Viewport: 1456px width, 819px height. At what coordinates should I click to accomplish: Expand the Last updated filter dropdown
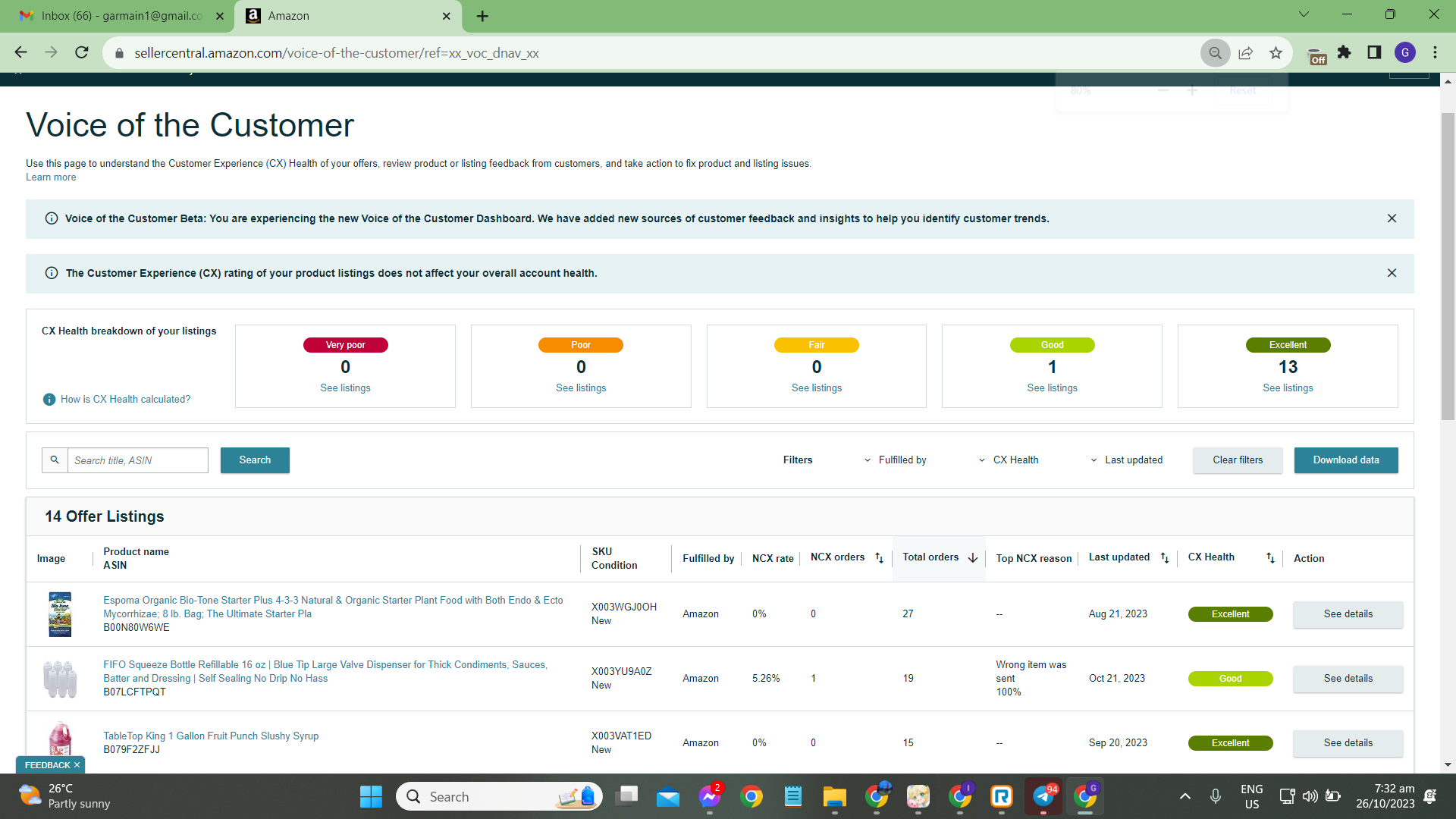click(1126, 460)
